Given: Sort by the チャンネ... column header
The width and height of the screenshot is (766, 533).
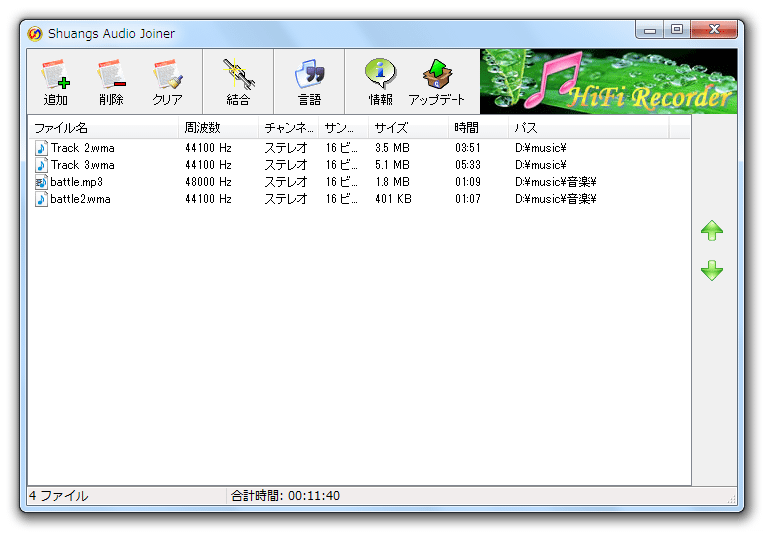Looking at the screenshot, I should tap(289, 128).
